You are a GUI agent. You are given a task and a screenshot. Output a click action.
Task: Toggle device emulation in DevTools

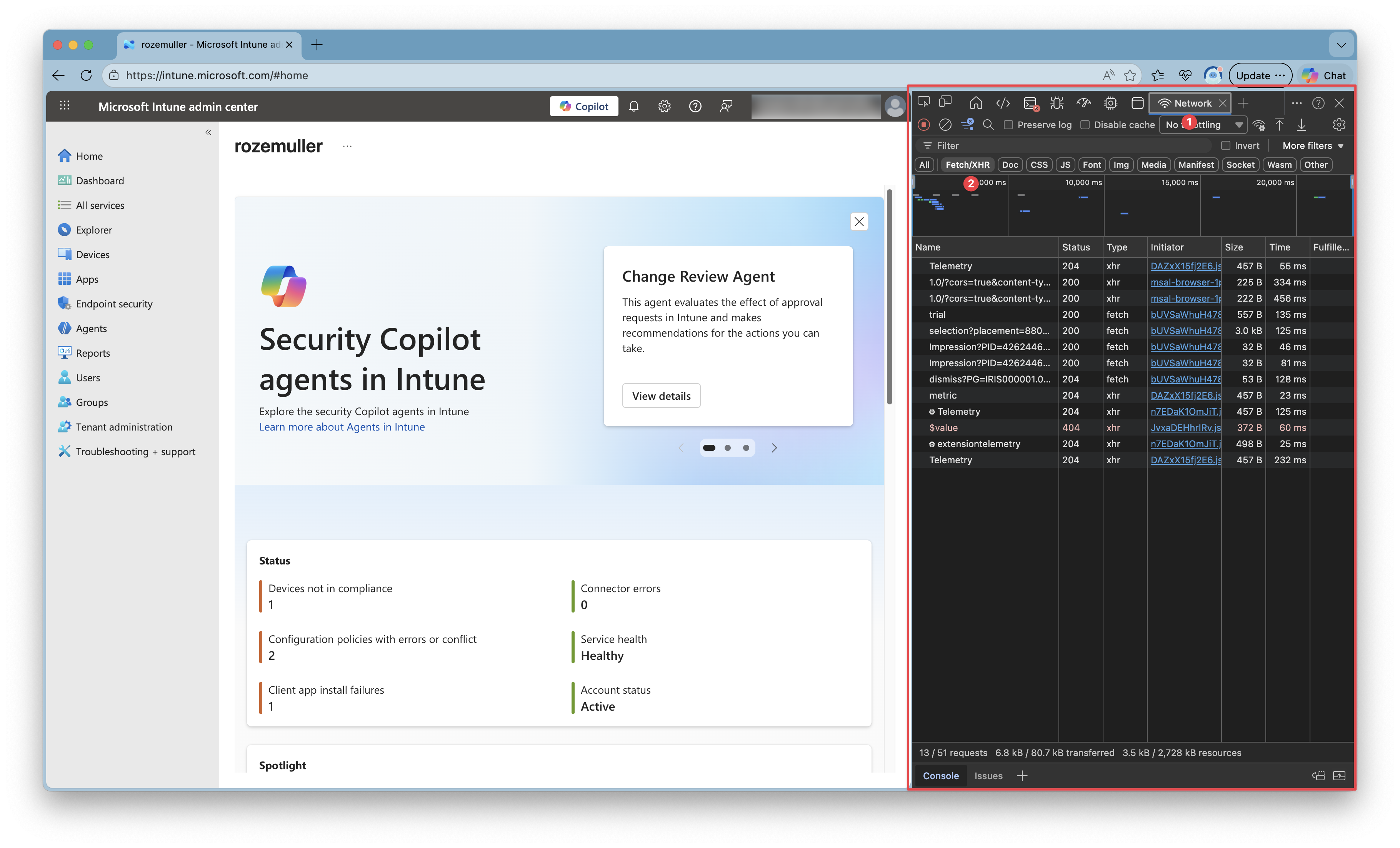pyautogui.click(x=945, y=103)
